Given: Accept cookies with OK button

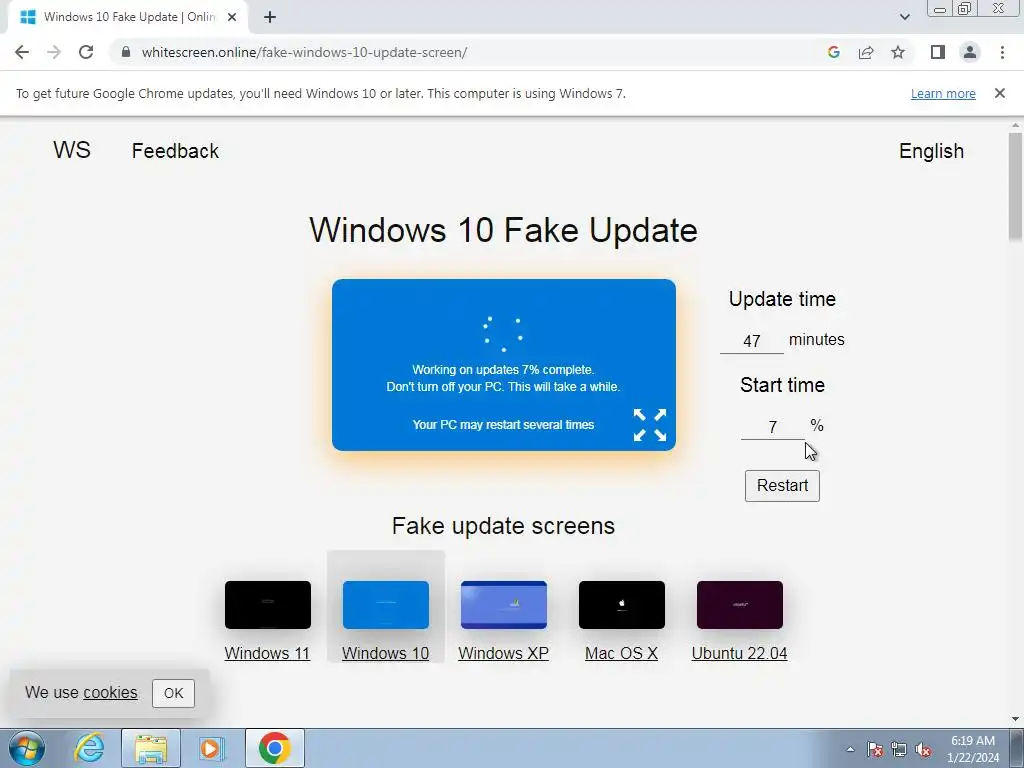Looking at the screenshot, I should 173,693.
